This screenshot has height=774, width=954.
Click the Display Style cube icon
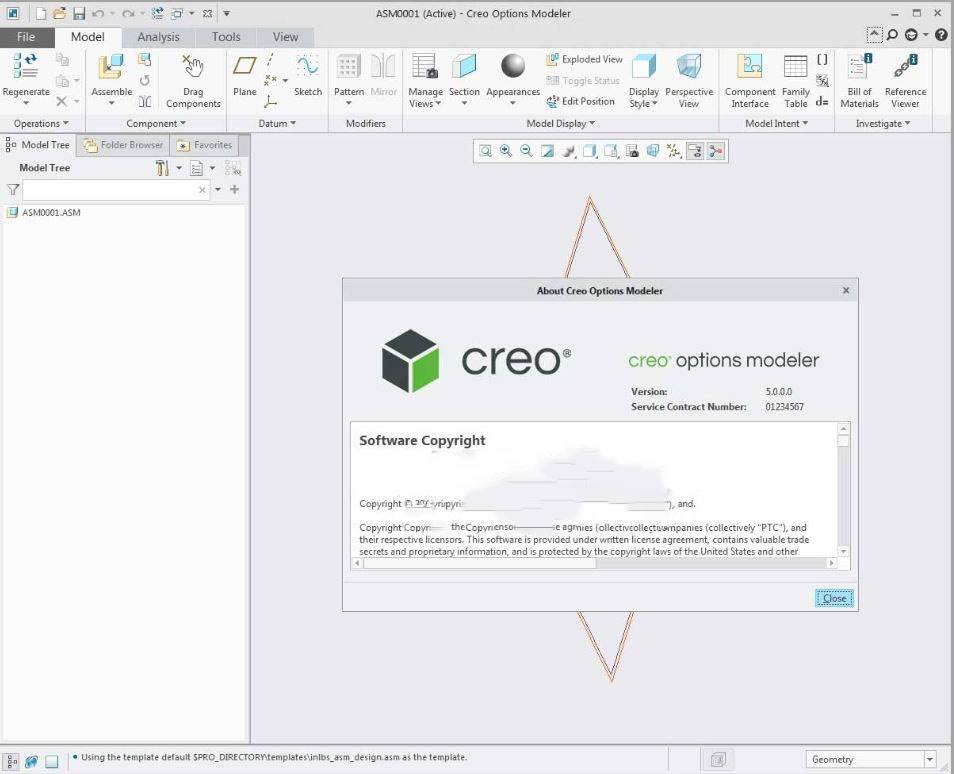[x=644, y=66]
